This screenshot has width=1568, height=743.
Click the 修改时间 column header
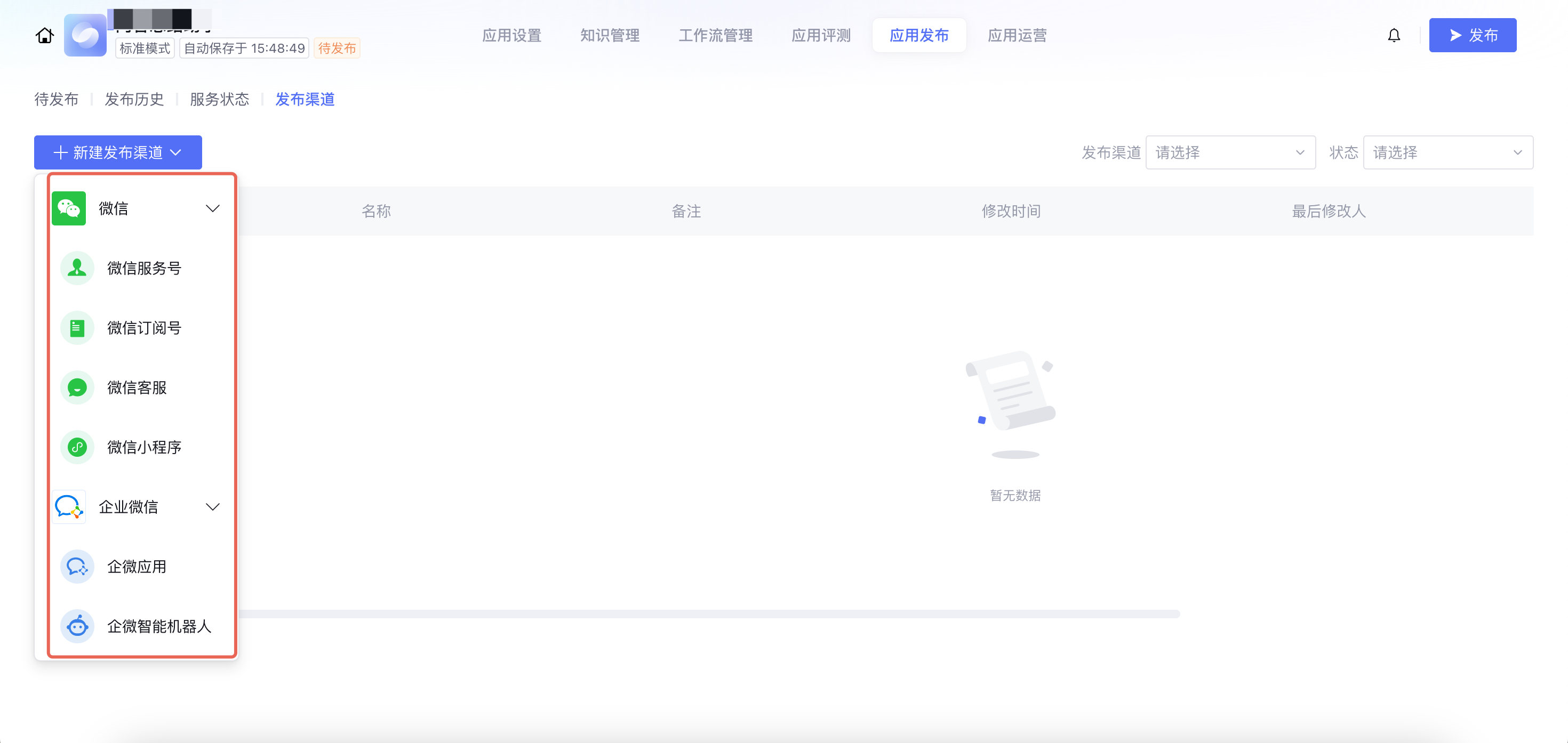1011,211
